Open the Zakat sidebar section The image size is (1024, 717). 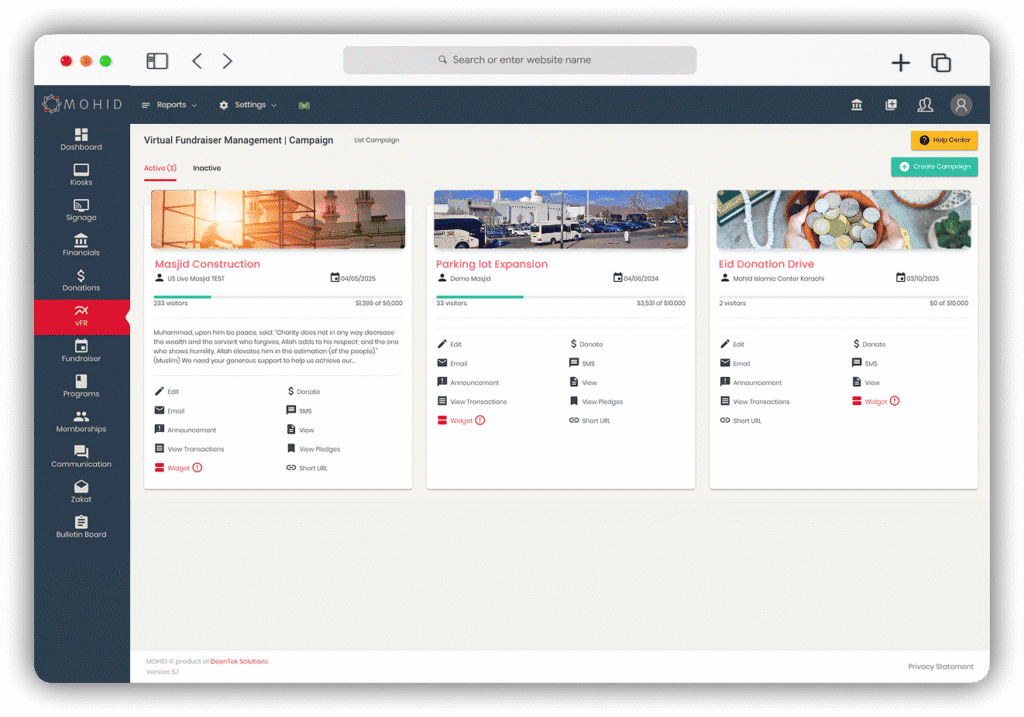81,491
